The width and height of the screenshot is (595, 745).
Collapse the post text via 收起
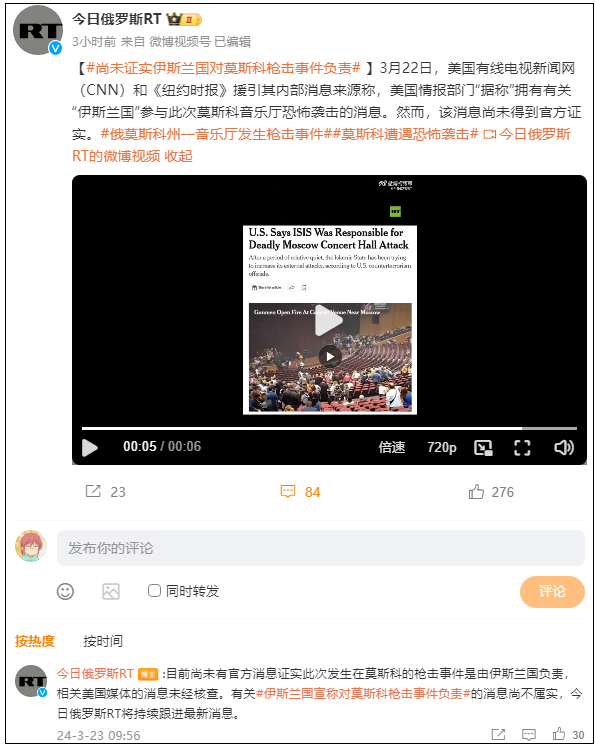[x=178, y=156]
